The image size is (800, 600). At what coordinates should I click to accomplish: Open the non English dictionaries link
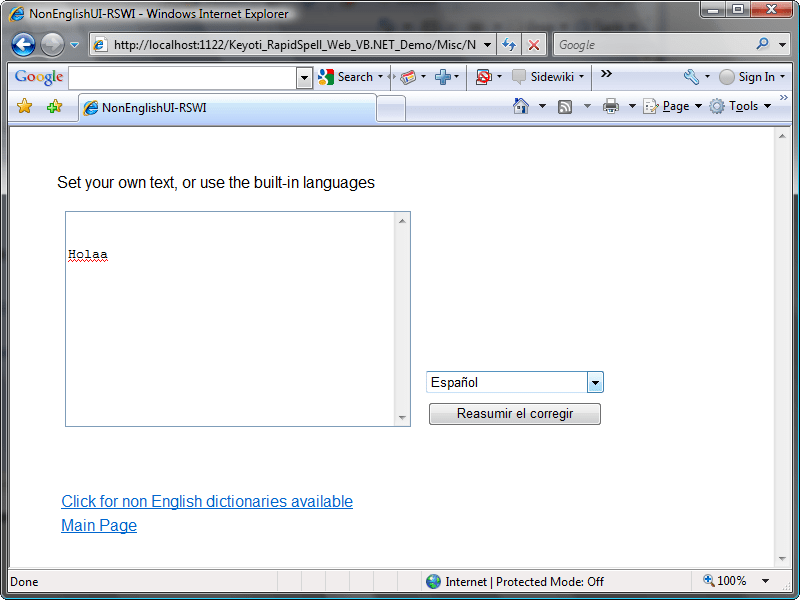coord(207,501)
